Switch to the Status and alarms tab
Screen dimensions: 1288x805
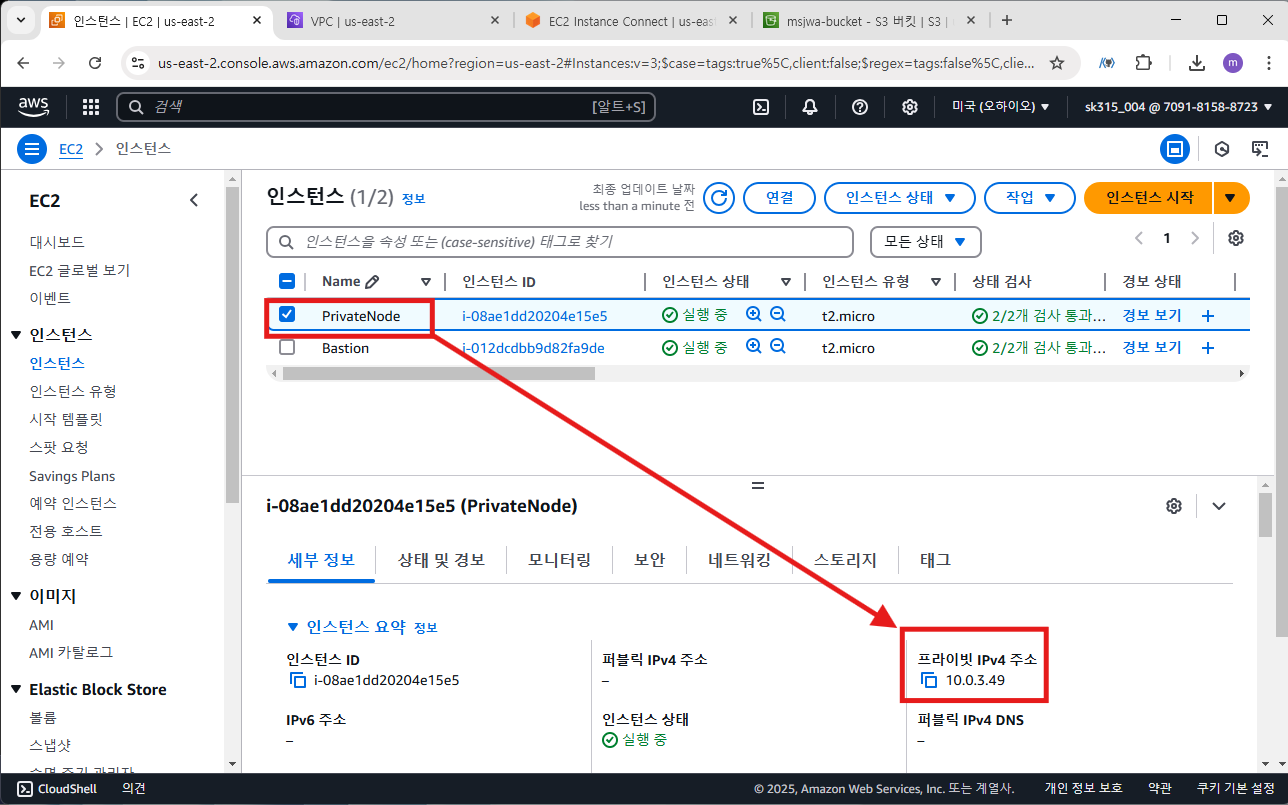tap(441, 560)
